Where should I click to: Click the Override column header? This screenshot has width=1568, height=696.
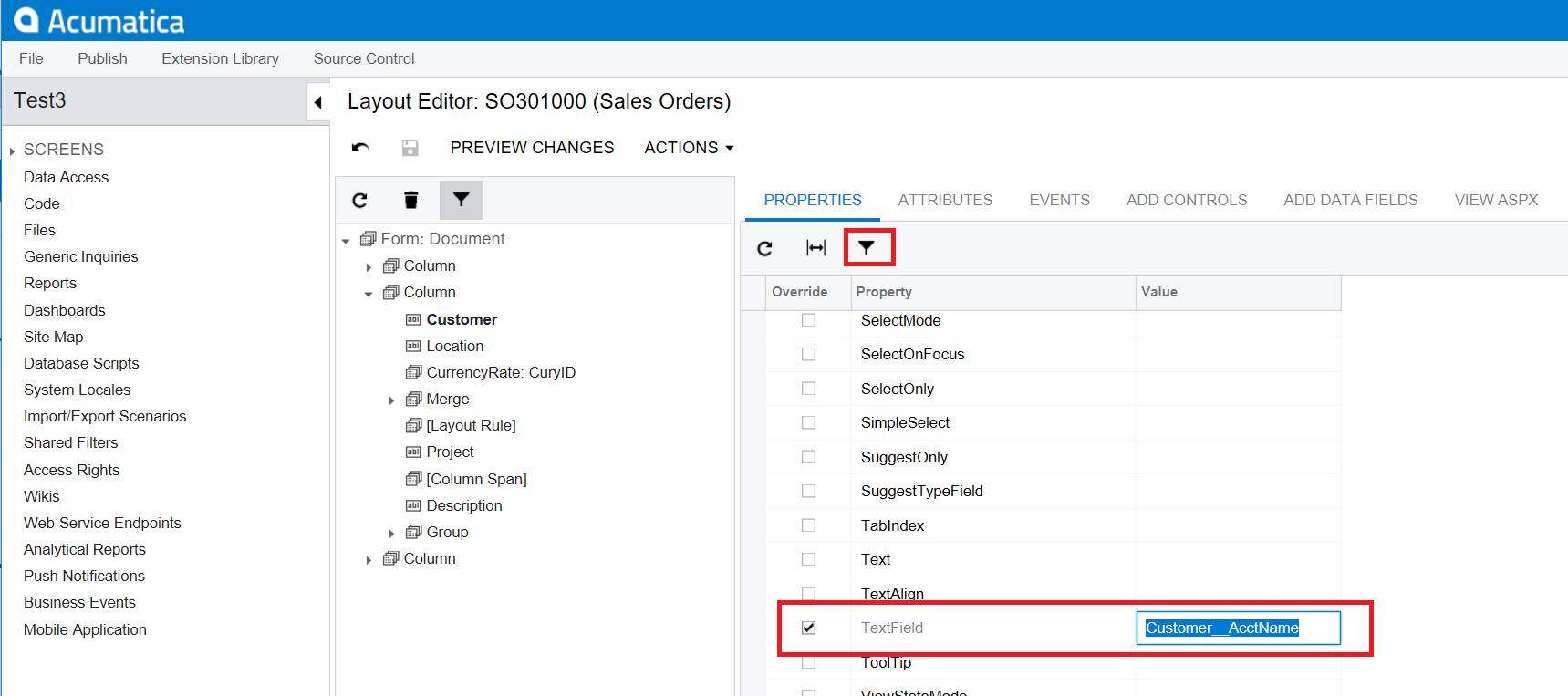tap(807, 292)
